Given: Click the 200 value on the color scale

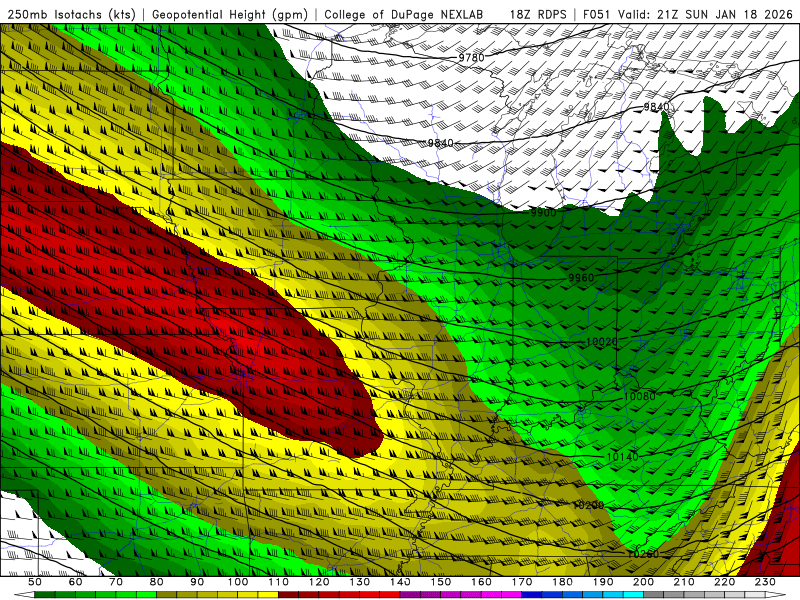Looking at the screenshot, I should click(x=643, y=582).
